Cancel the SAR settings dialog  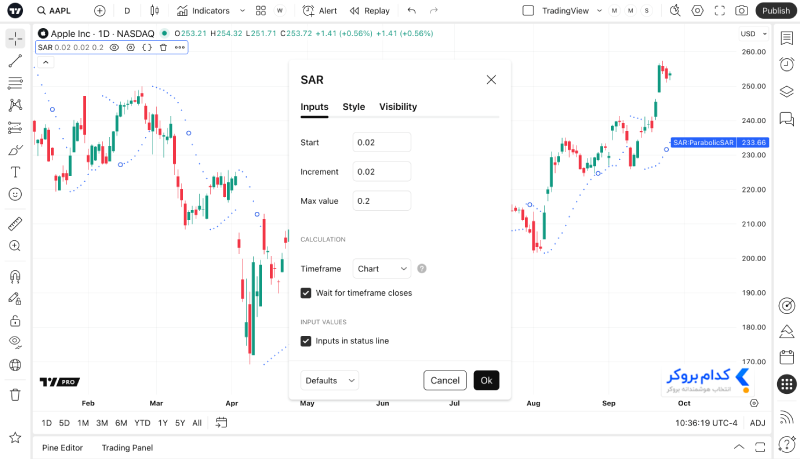(x=445, y=380)
